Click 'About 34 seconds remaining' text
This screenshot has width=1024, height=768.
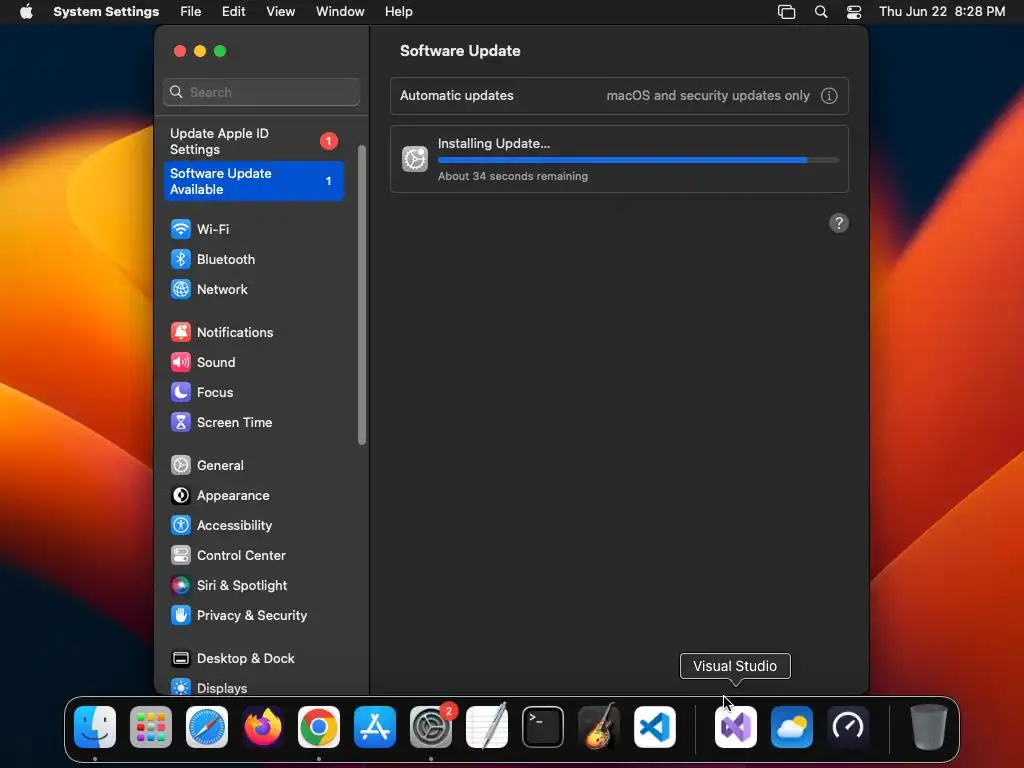tap(513, 176)
